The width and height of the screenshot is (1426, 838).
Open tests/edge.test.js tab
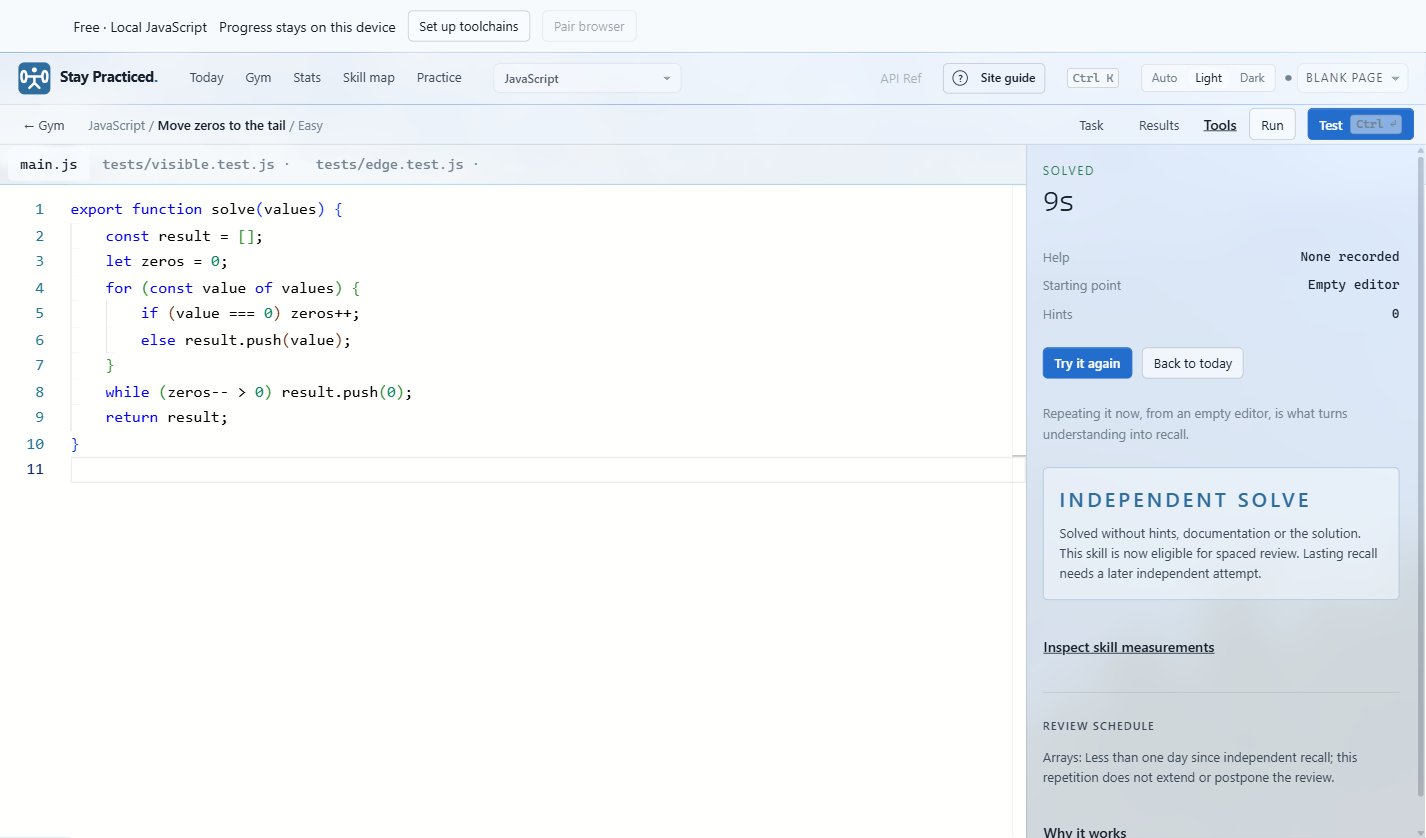[x=390, y=164]
